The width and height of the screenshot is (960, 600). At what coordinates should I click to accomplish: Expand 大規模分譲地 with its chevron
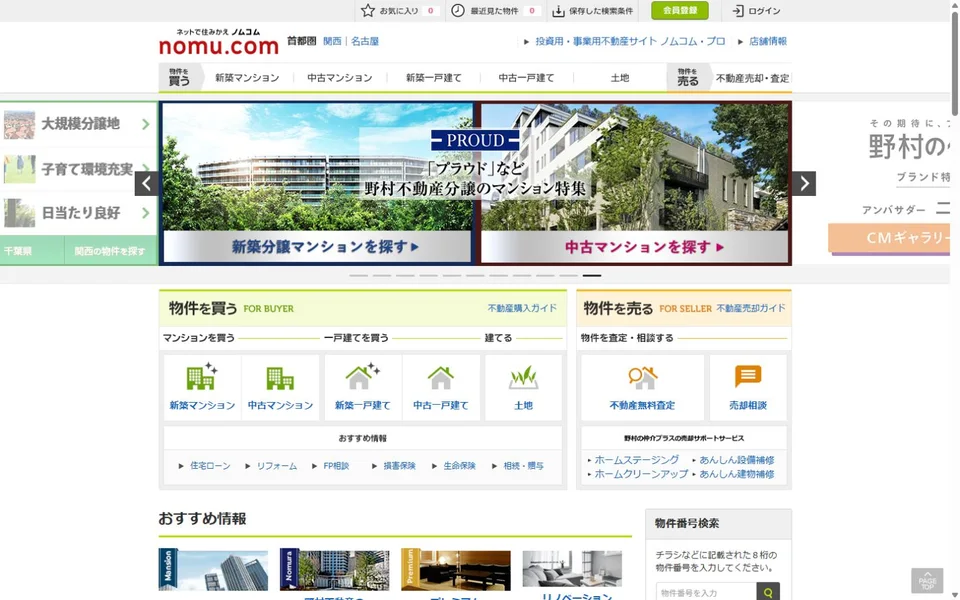[146, 124]
